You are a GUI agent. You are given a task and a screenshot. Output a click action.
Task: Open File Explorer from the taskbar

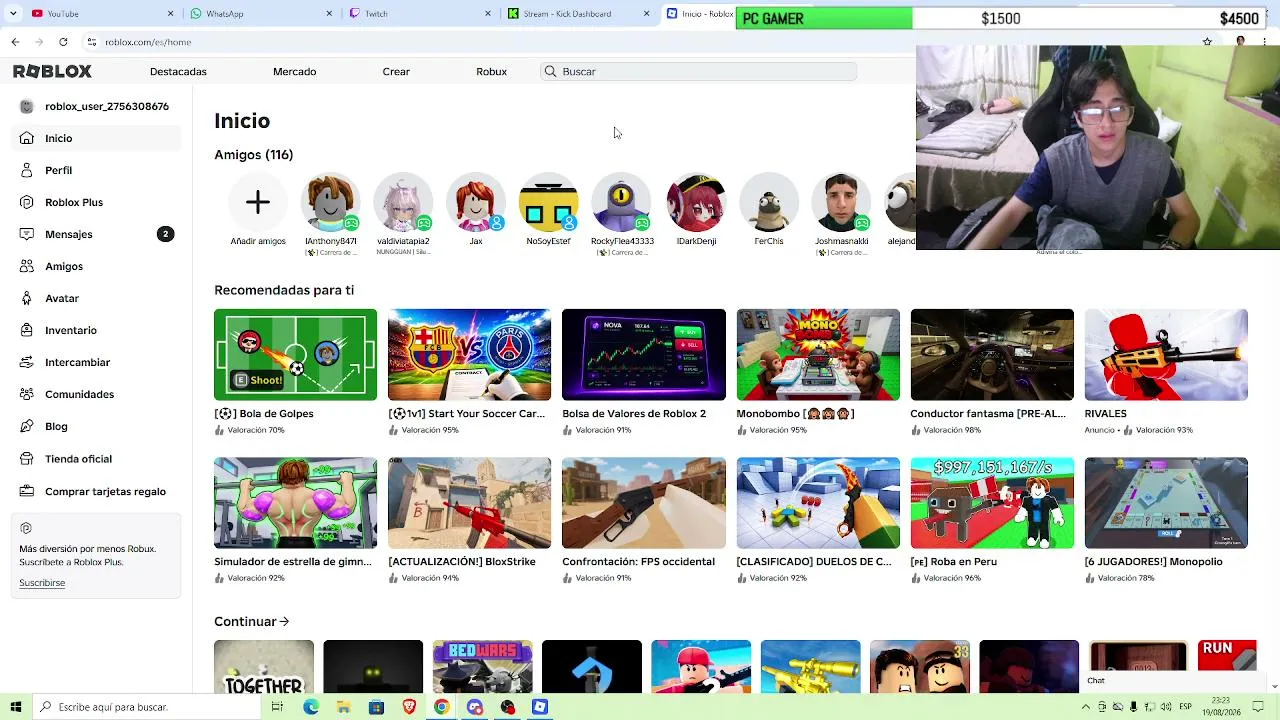point(344,707)
